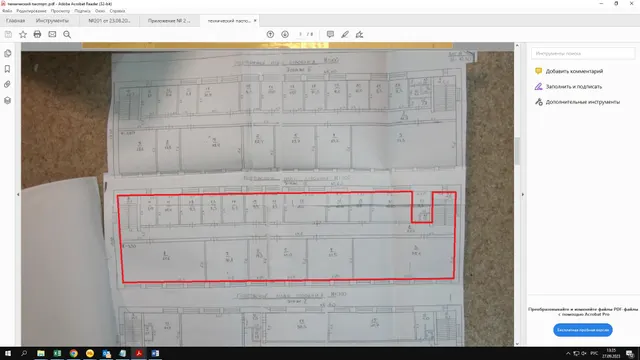The height and width of the screenshot is (360, 640).
Task: Switch to the Приложение № 2 tab
Action: point(169,20)
